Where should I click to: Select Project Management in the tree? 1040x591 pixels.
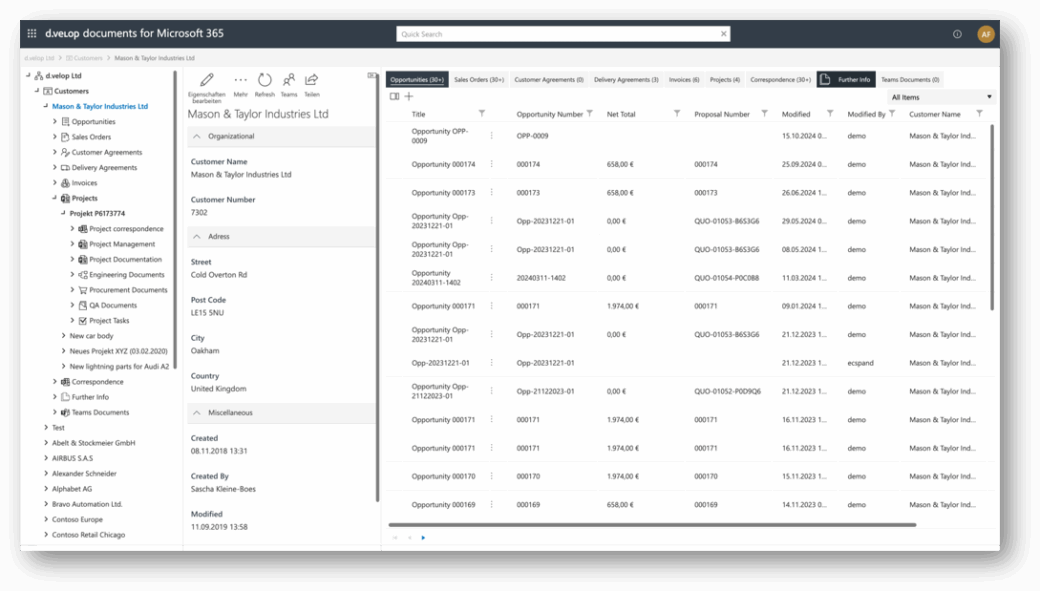pyautogui.click(x=122, y=244)
